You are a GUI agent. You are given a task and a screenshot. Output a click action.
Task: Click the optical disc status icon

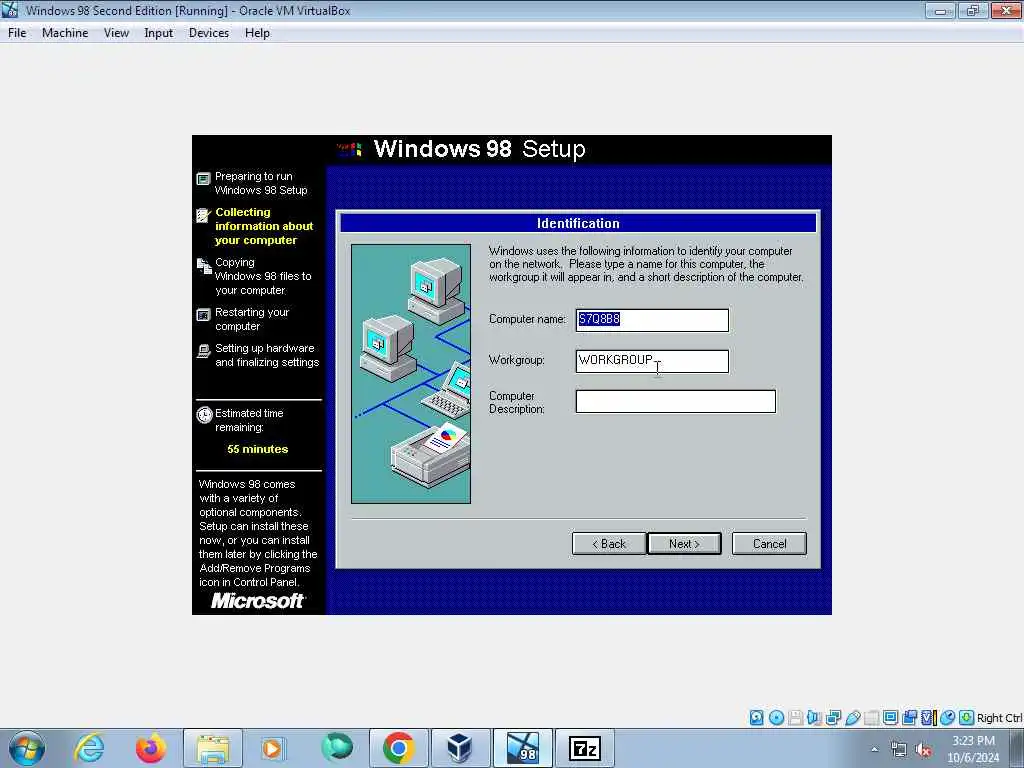point(776,718)
